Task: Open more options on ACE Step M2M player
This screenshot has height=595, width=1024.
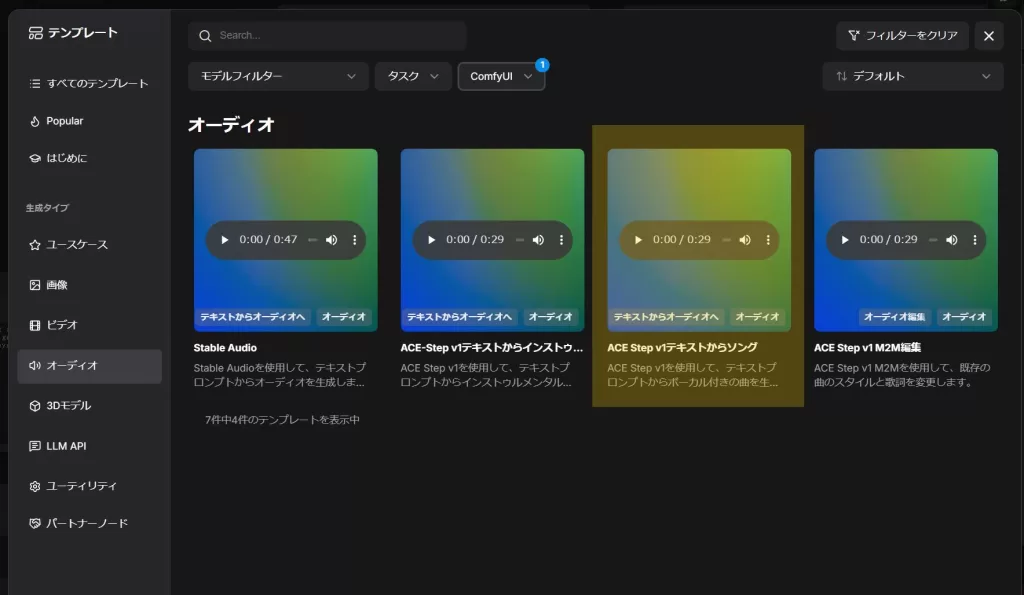Action: coord(975,240)
